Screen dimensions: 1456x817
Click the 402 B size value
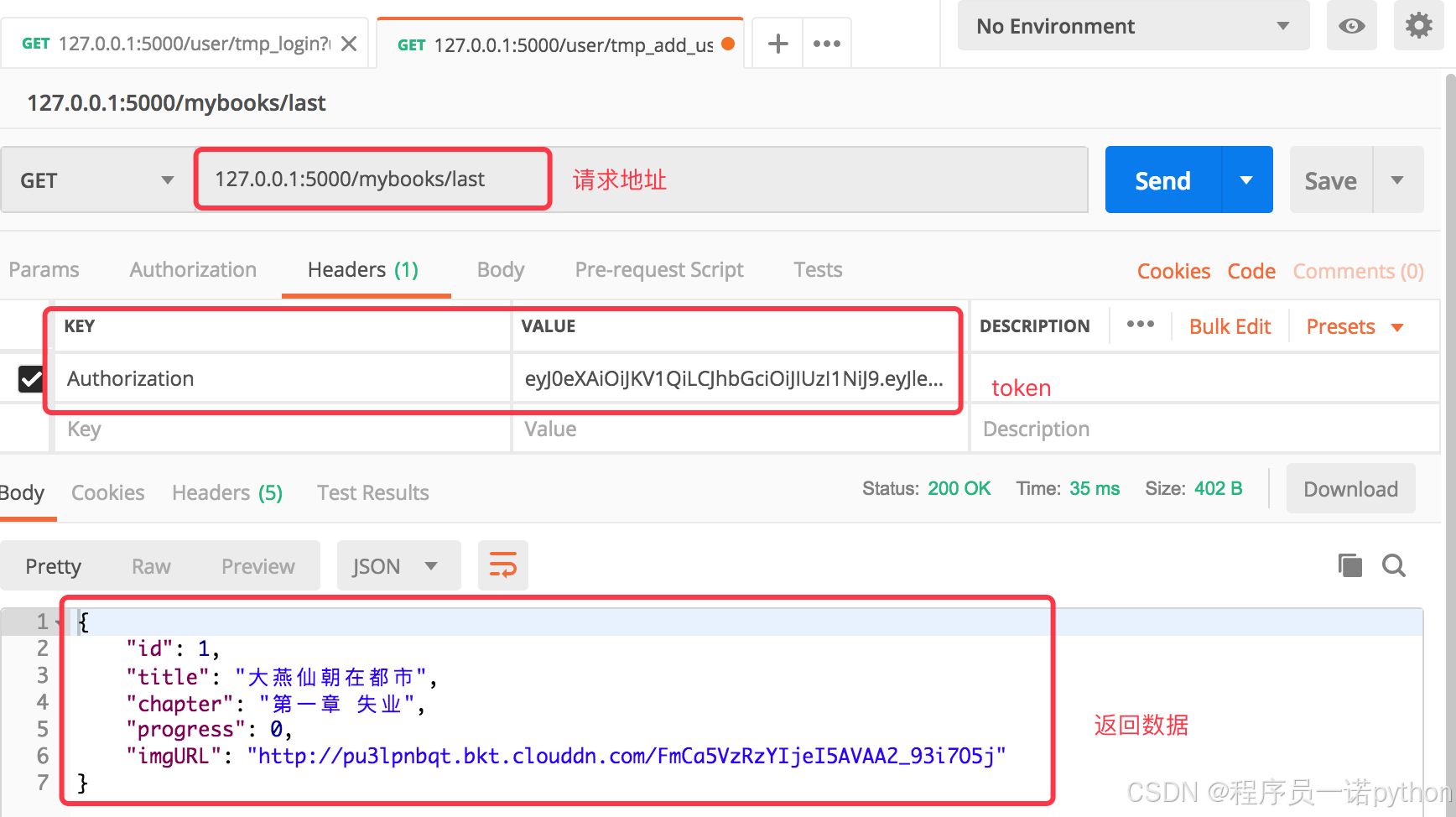1218,489
